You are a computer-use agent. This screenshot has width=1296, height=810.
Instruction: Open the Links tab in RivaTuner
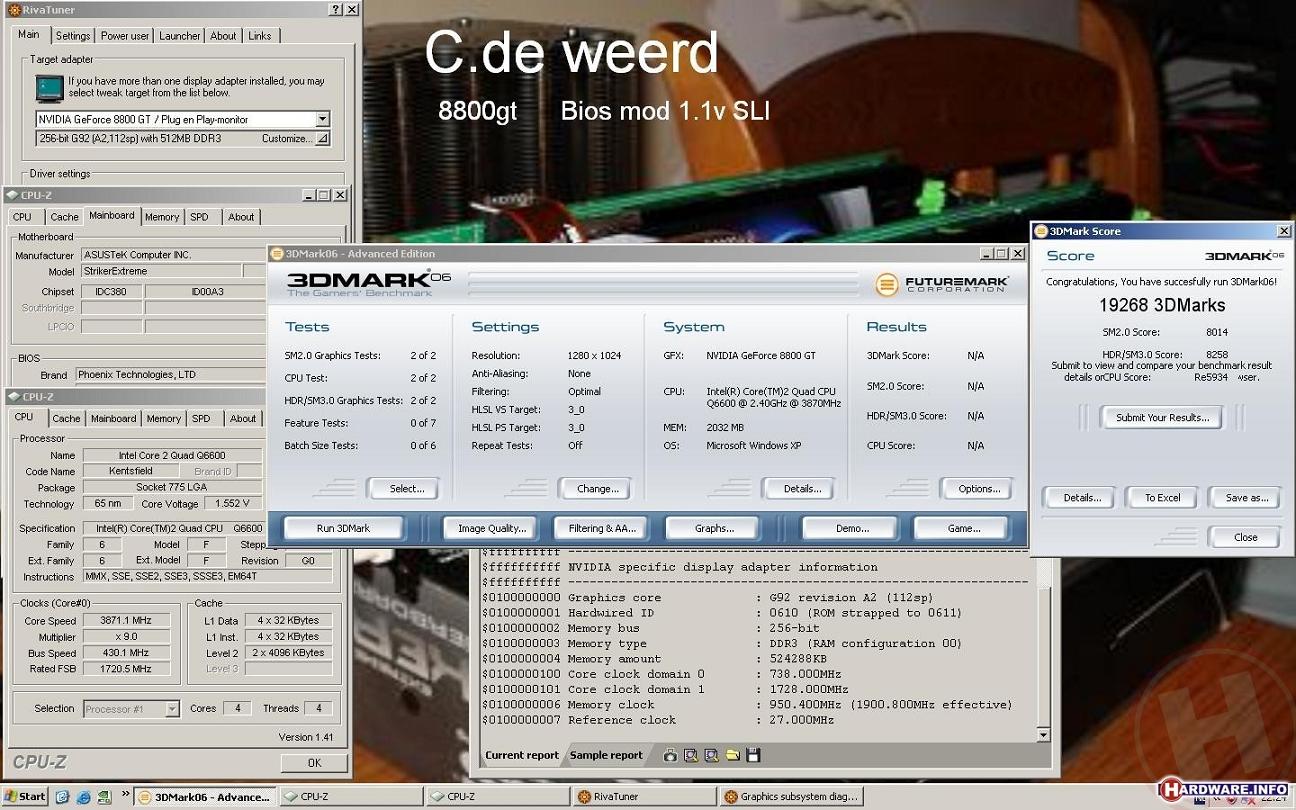pos(260,36)
